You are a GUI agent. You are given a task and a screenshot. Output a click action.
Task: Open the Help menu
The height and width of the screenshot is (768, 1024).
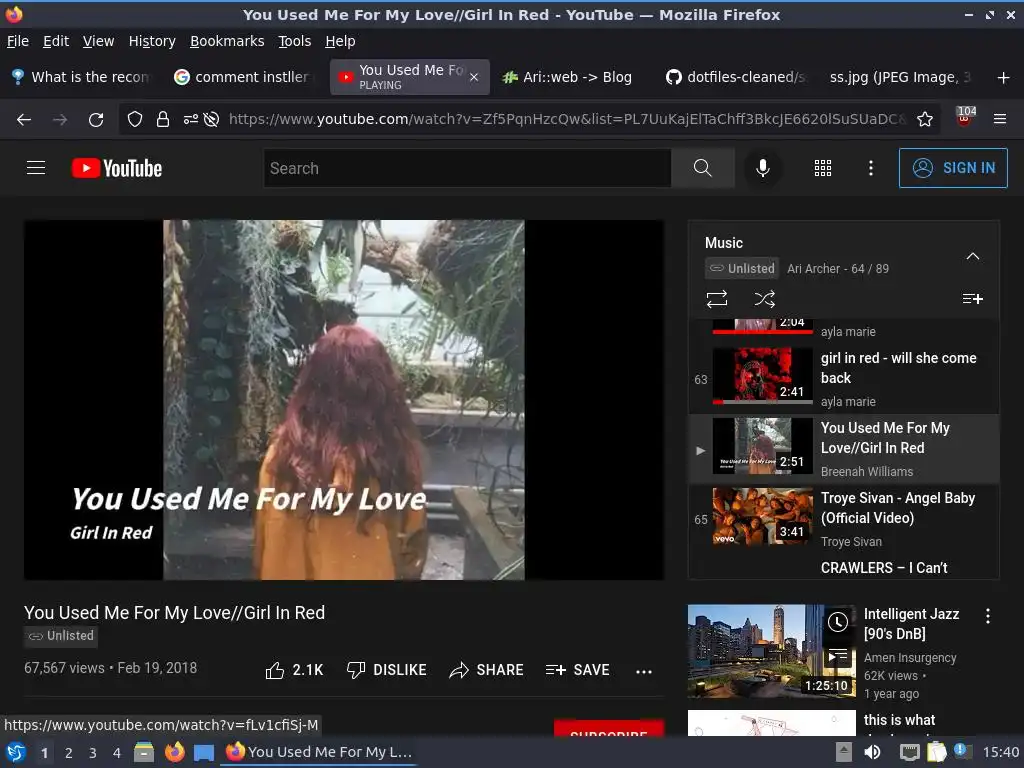(x=340, y=41)
